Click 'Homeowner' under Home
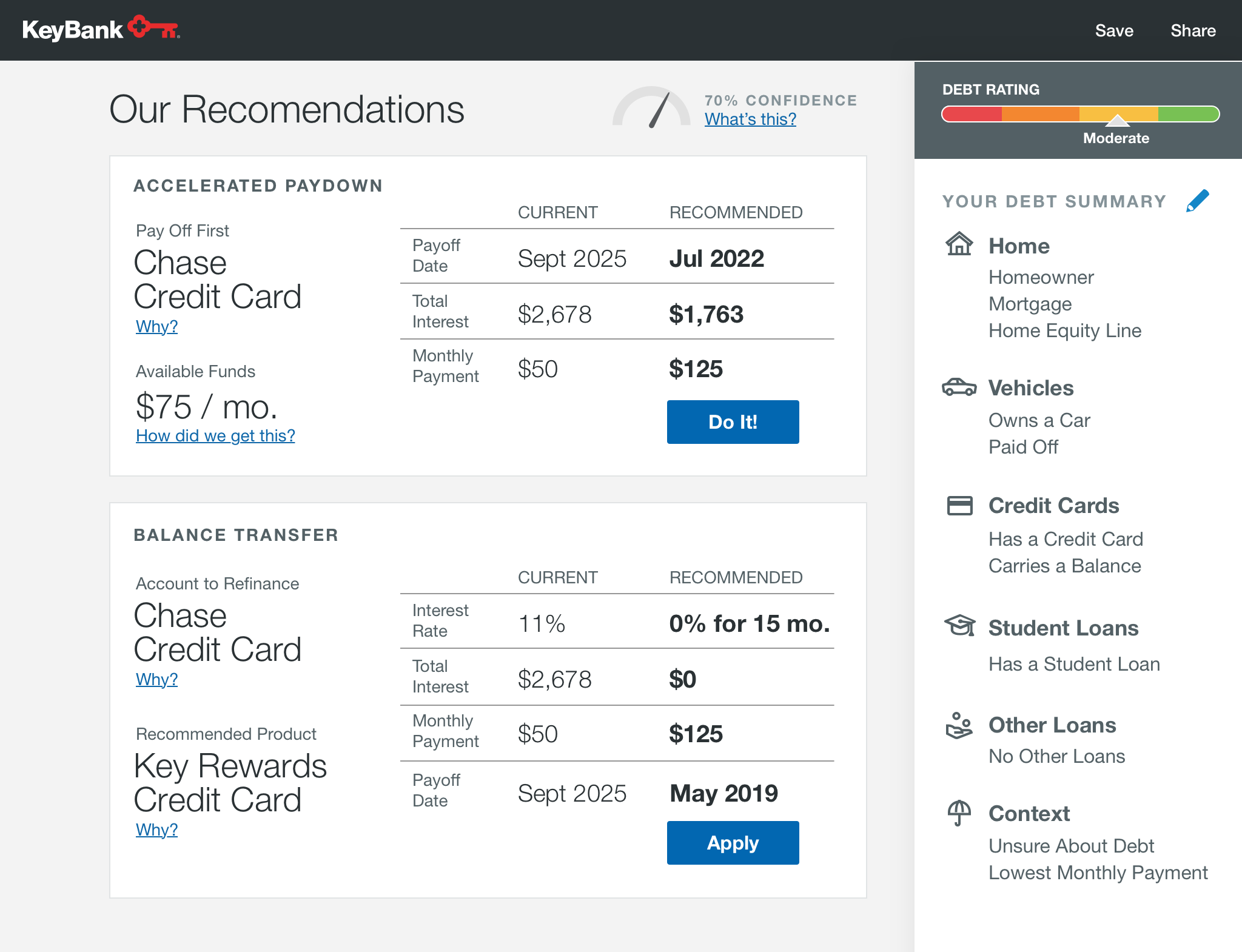1242x952 pixels. point(1041,277)
